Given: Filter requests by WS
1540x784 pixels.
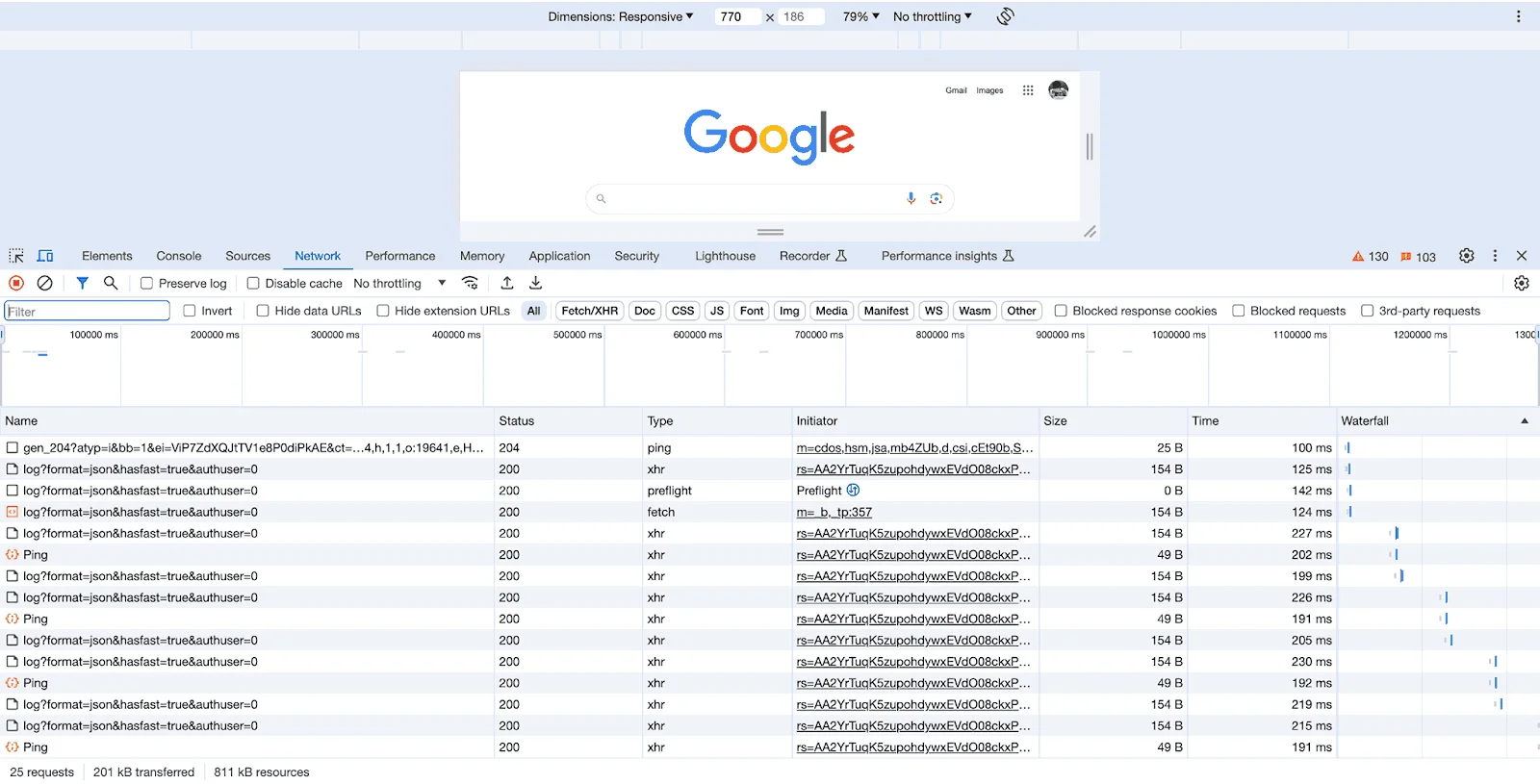Looking at the screenshot, I should 934,311.
